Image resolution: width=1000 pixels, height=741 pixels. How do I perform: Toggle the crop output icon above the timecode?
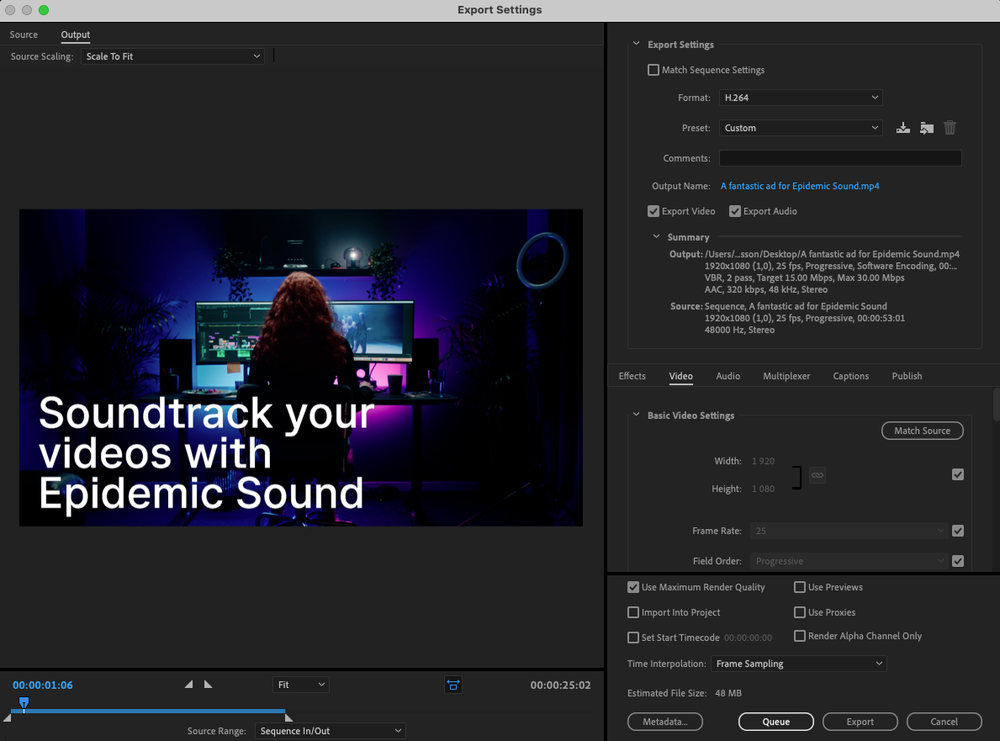[x=453, y=685]
